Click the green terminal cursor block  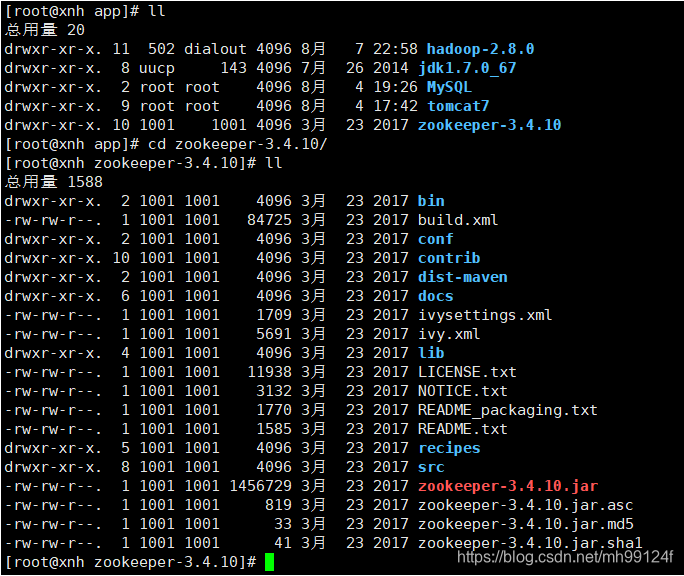pyautogui.click(x=269, y=562)
